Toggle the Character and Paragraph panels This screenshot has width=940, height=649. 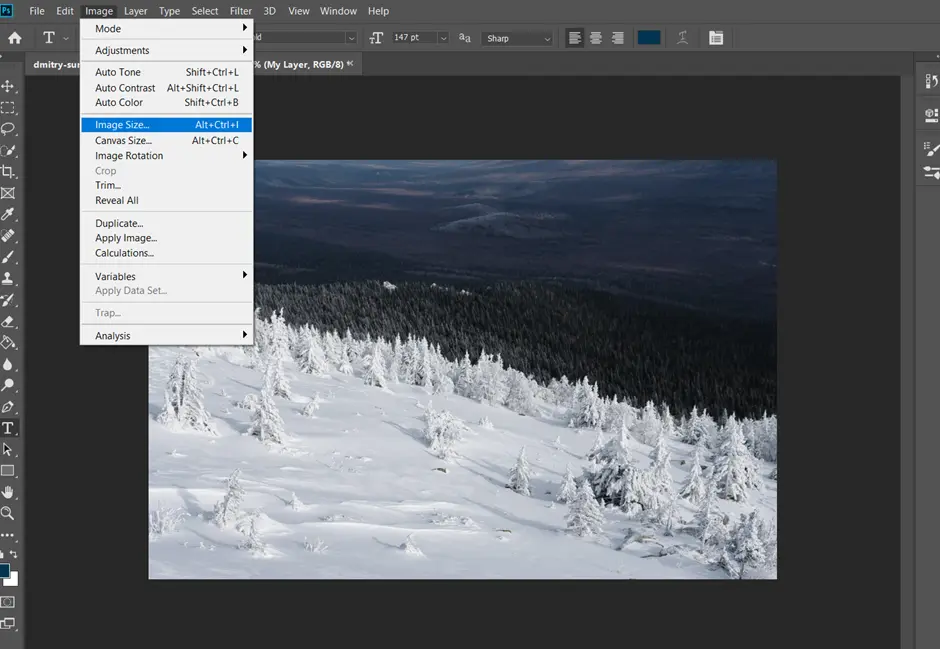pos(717,37)
